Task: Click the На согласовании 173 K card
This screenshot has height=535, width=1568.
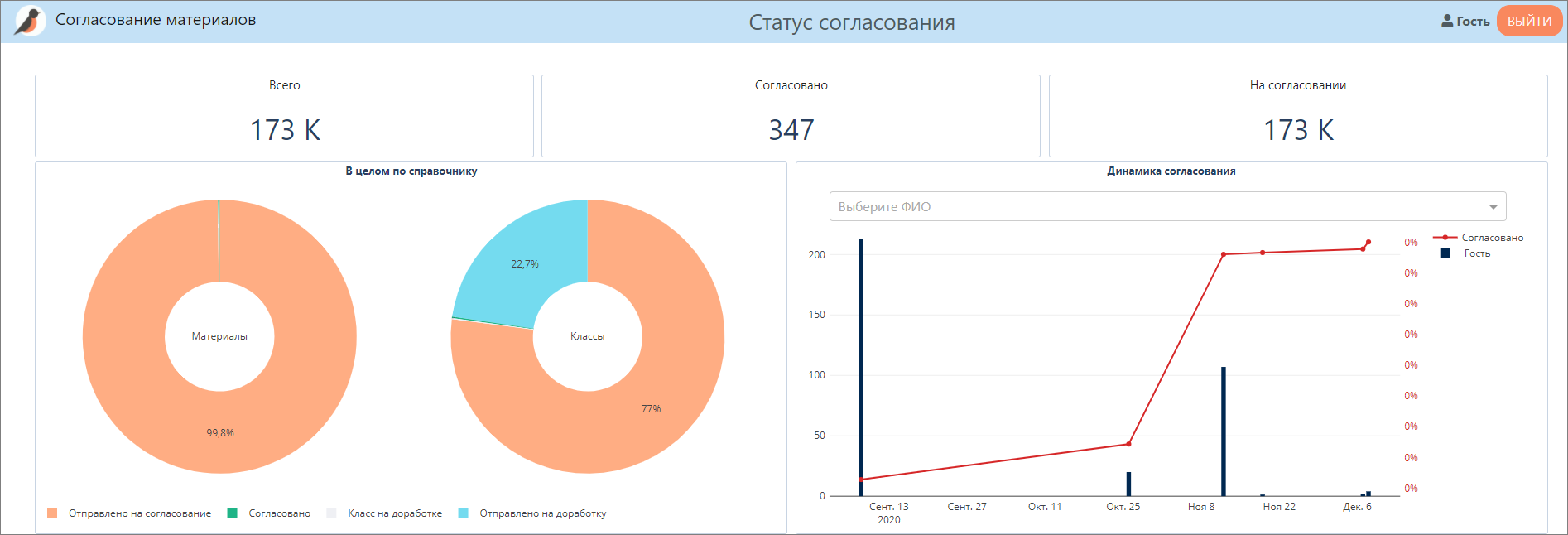Action: pyautogui.click(x=1297, y=116)
